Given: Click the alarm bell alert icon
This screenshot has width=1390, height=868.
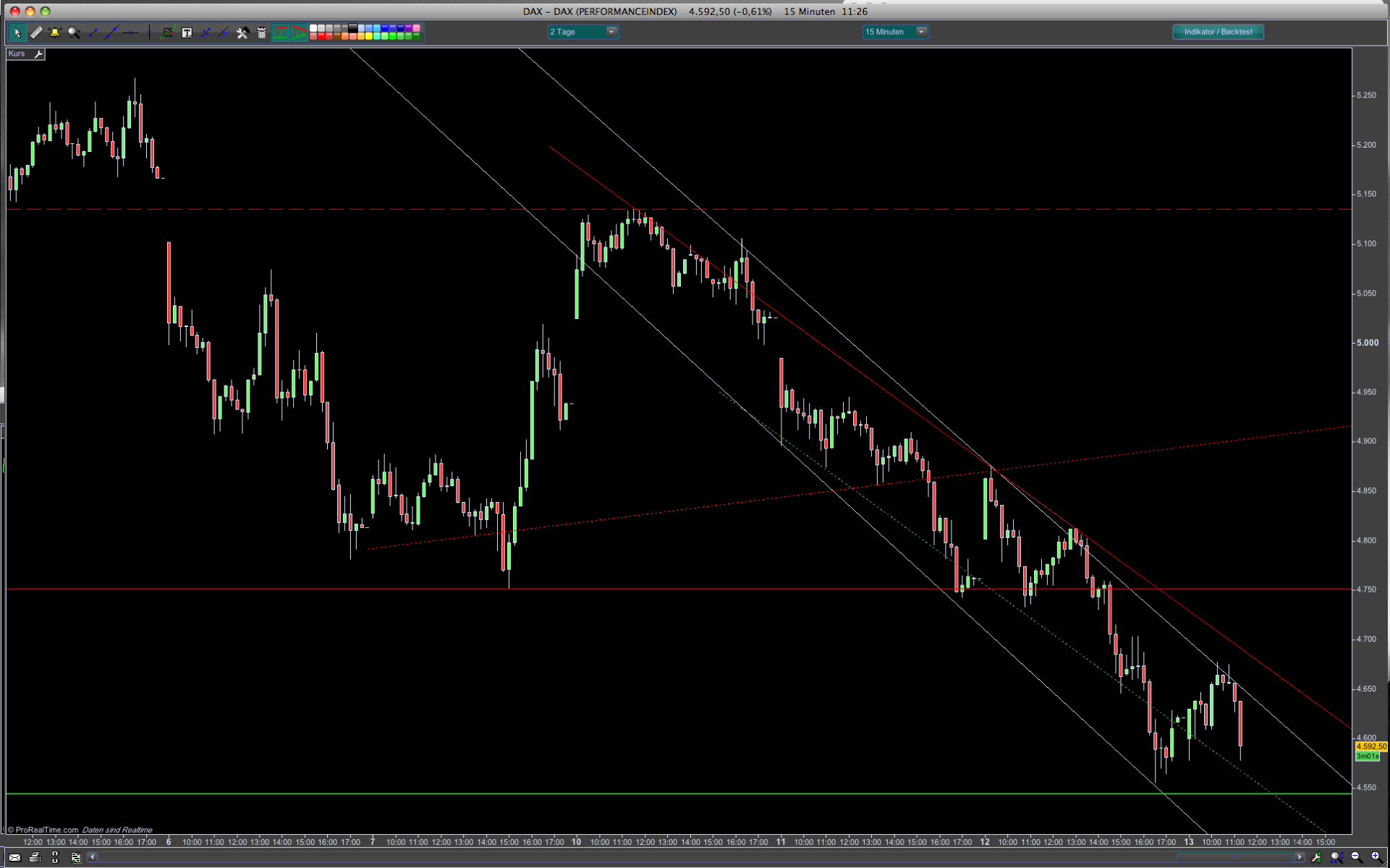Looking at the screenshot, I should pos(55,33).
